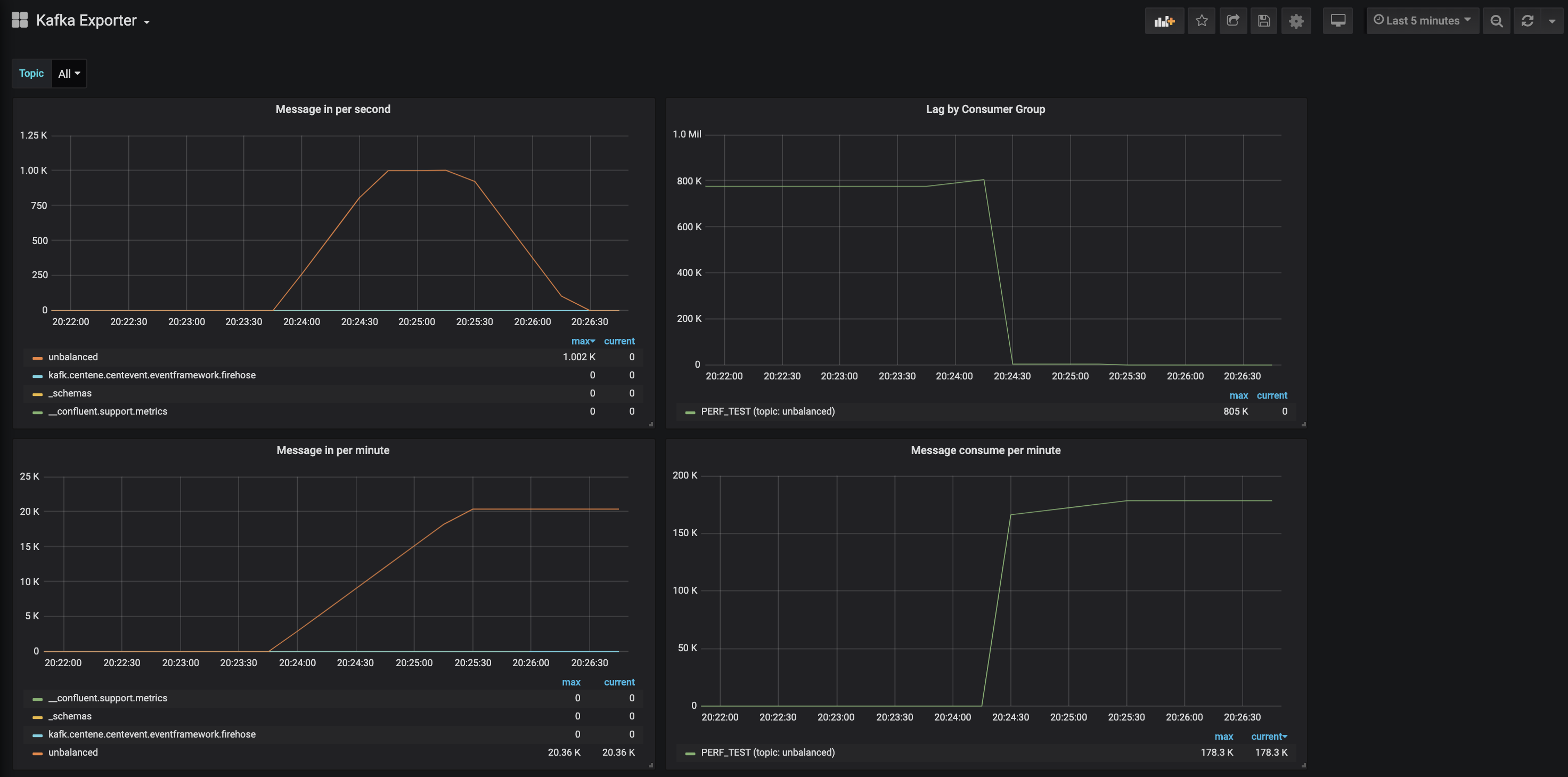Open dashboard settings gear
The height and width of the screenshot is (777, 1568).
(x=1296, y=21)
